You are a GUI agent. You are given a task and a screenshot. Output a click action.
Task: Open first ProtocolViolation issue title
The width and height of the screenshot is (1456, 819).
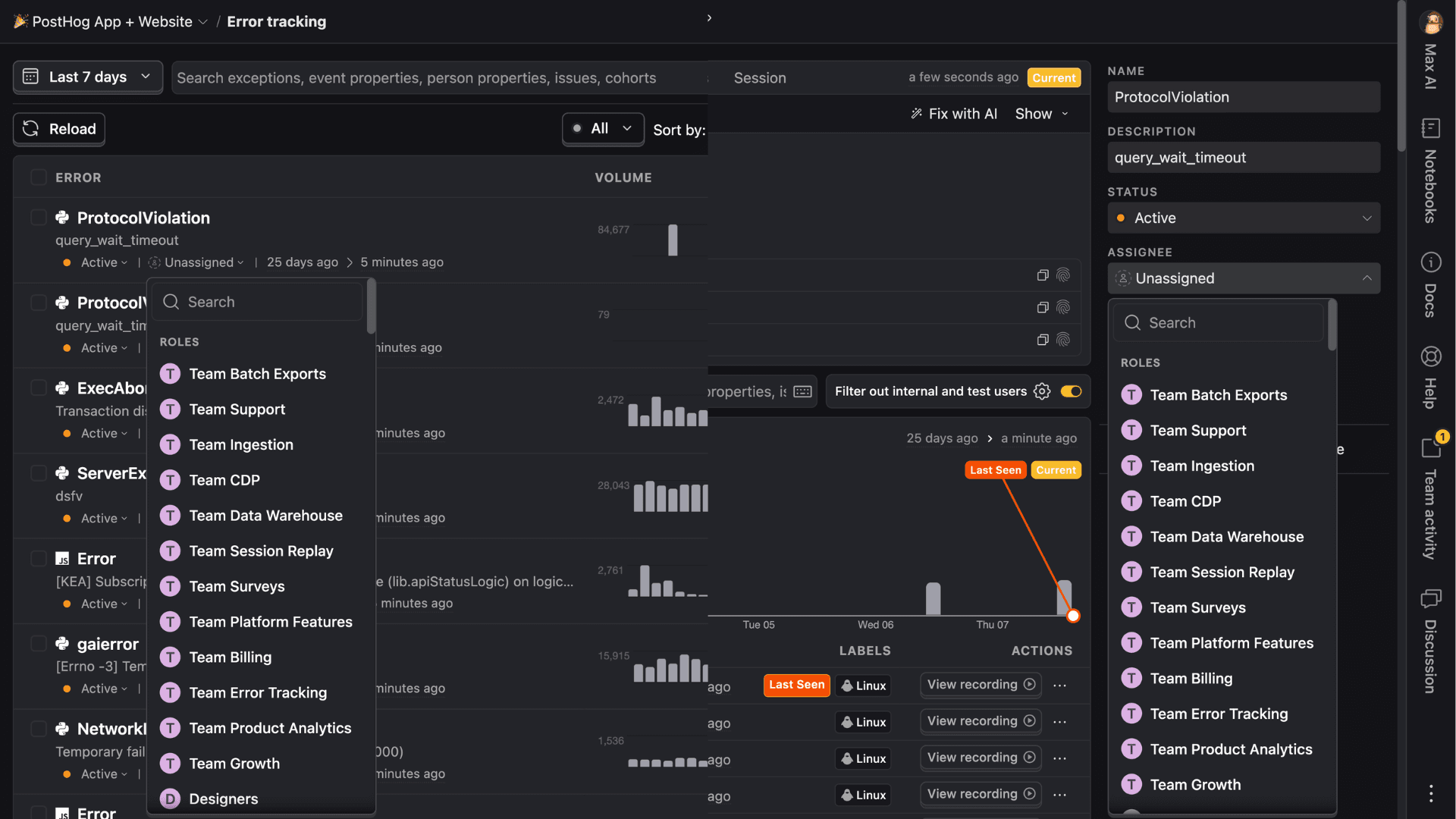click(x=143, y=218)
